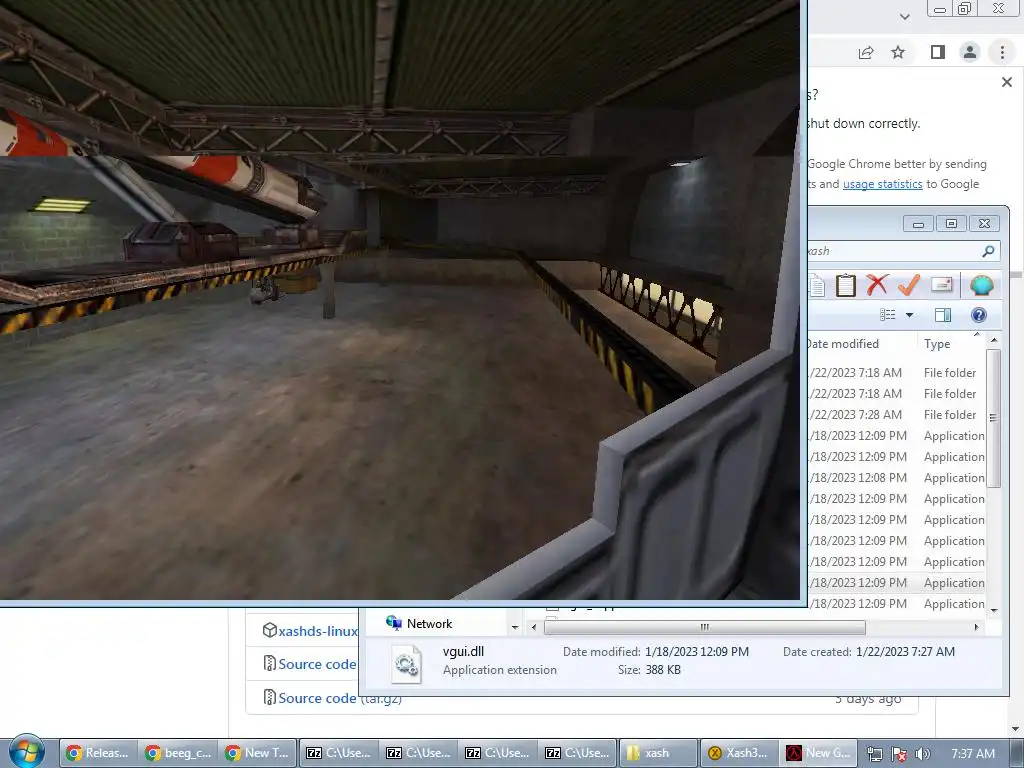Toggle the Chrome side panel icon
Screen dimensions: 1024x768
pyautogui.click(x=938, y=52)
